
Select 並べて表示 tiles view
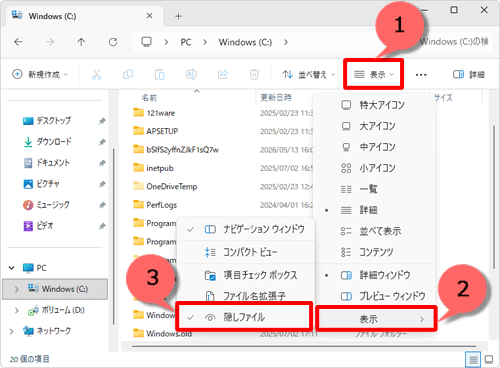coord(375,231)
